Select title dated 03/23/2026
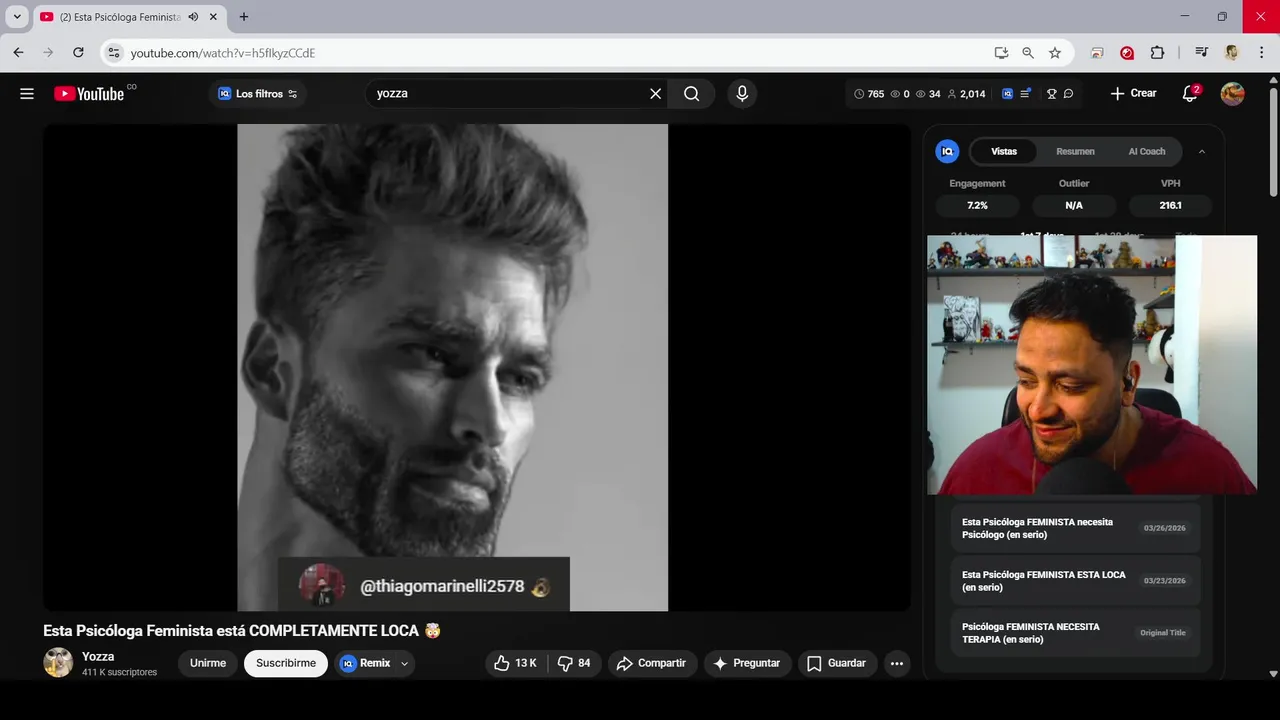Viewport: 1280px width, 720px height. tap(1075, 580)
